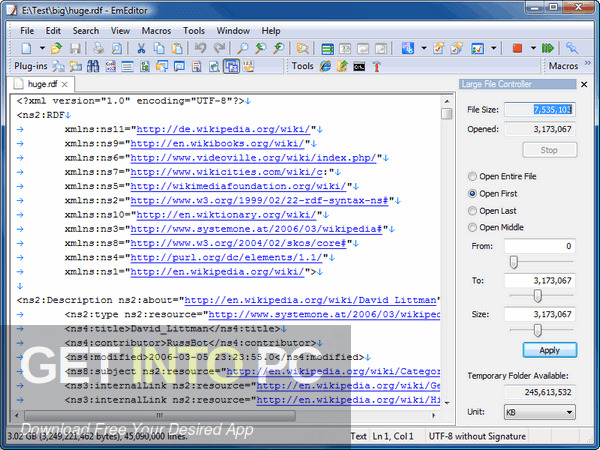Choose the Open Last option
Screen dimensions: 600x450
click(492, 211)
